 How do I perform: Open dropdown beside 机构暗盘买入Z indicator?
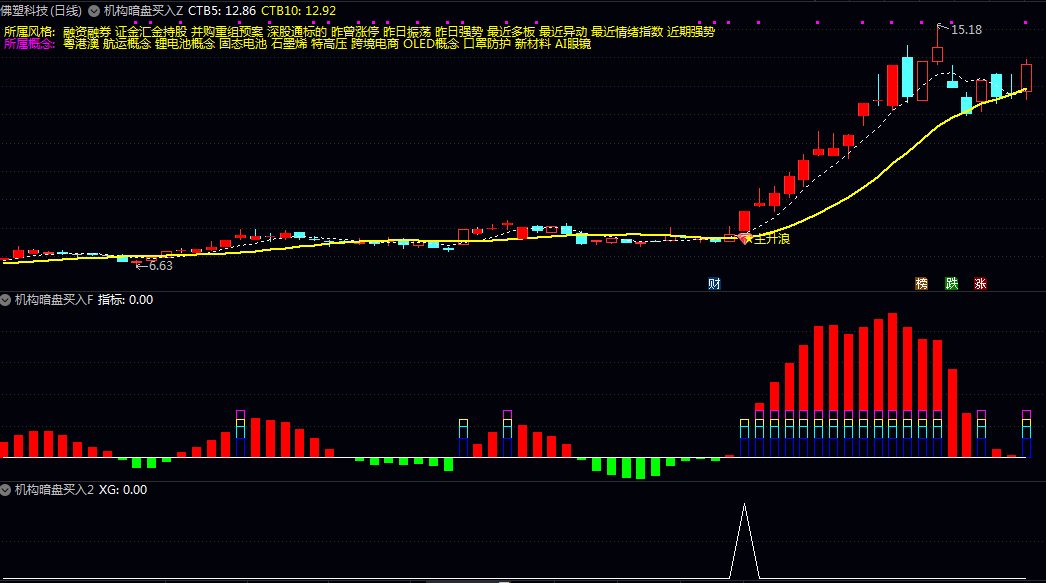pos(94,11)
